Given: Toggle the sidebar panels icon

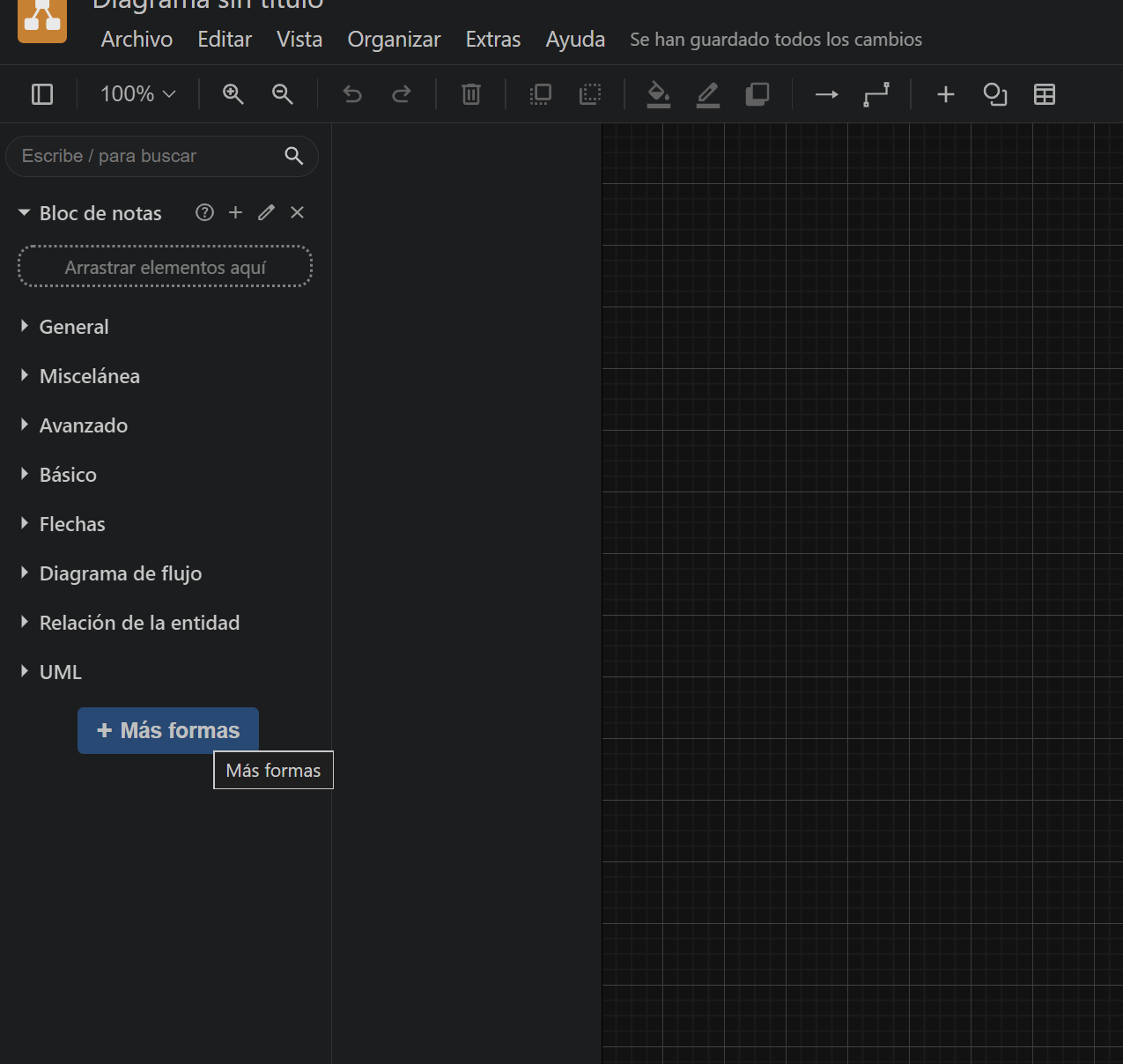Looking at the screenshot, I should tap(42, 94).
